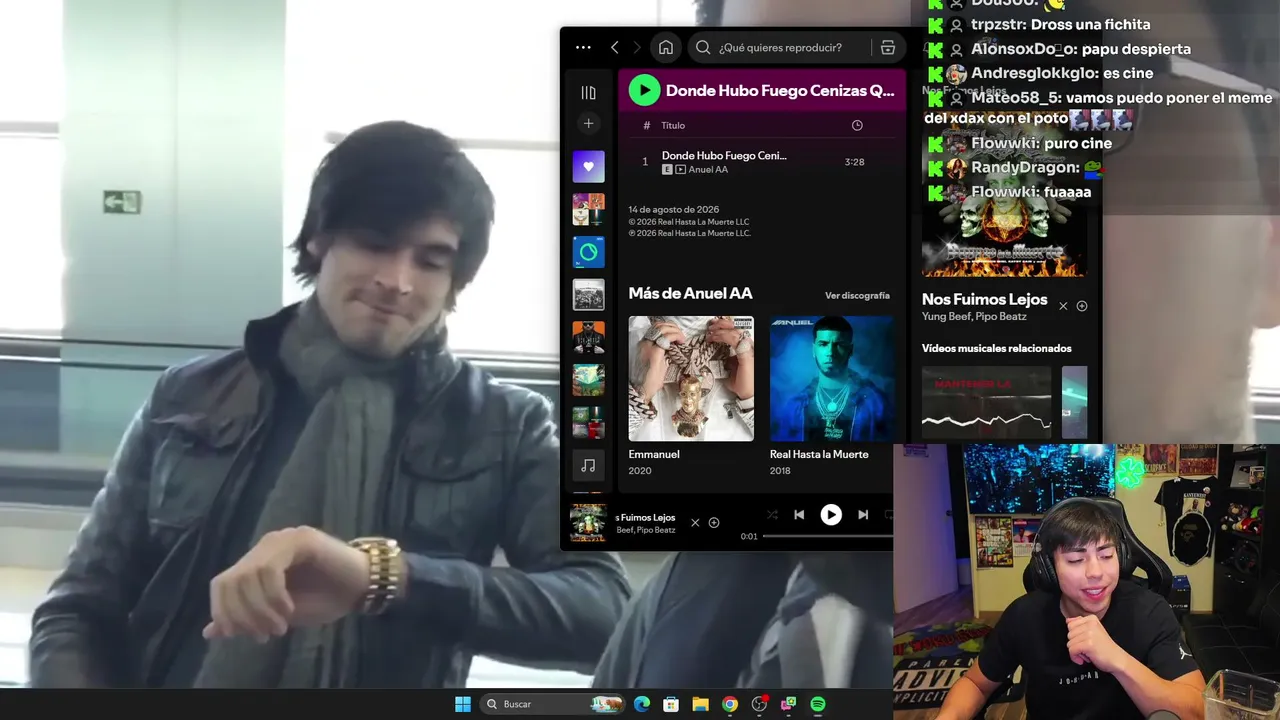Click the 'Real Hasta la Muerte' album title

pyautogui.click(x=819, y=454)
